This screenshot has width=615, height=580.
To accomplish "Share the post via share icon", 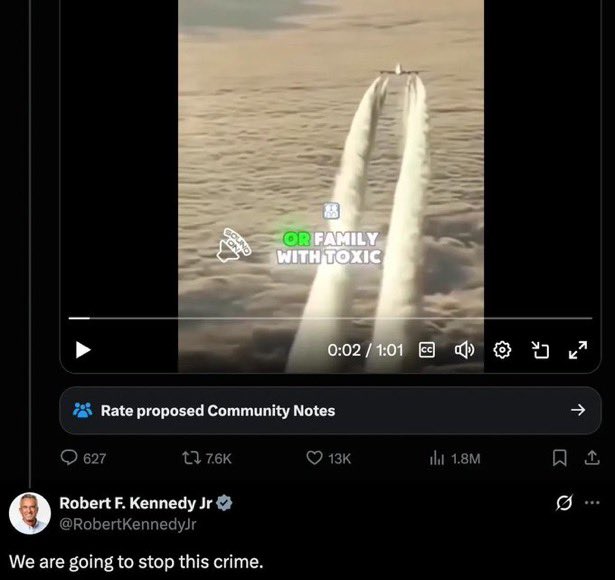I will click(x=592, y=458).
